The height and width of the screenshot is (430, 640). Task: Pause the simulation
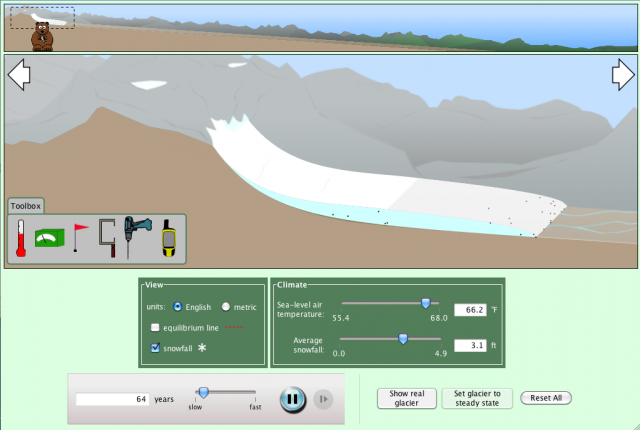point(291,399)
